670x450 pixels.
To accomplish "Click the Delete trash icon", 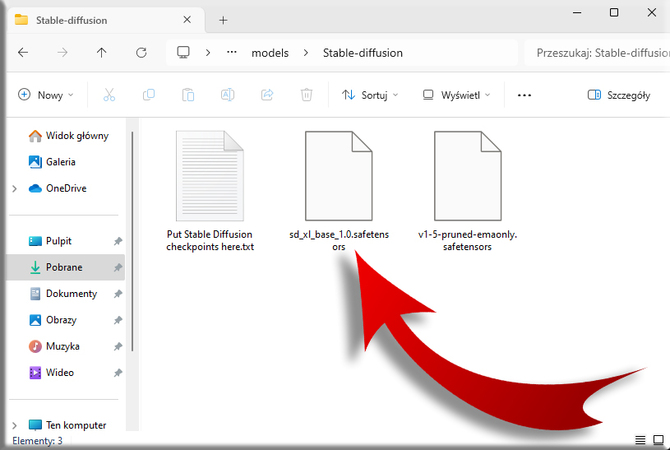I will click(x=306, y=94).
